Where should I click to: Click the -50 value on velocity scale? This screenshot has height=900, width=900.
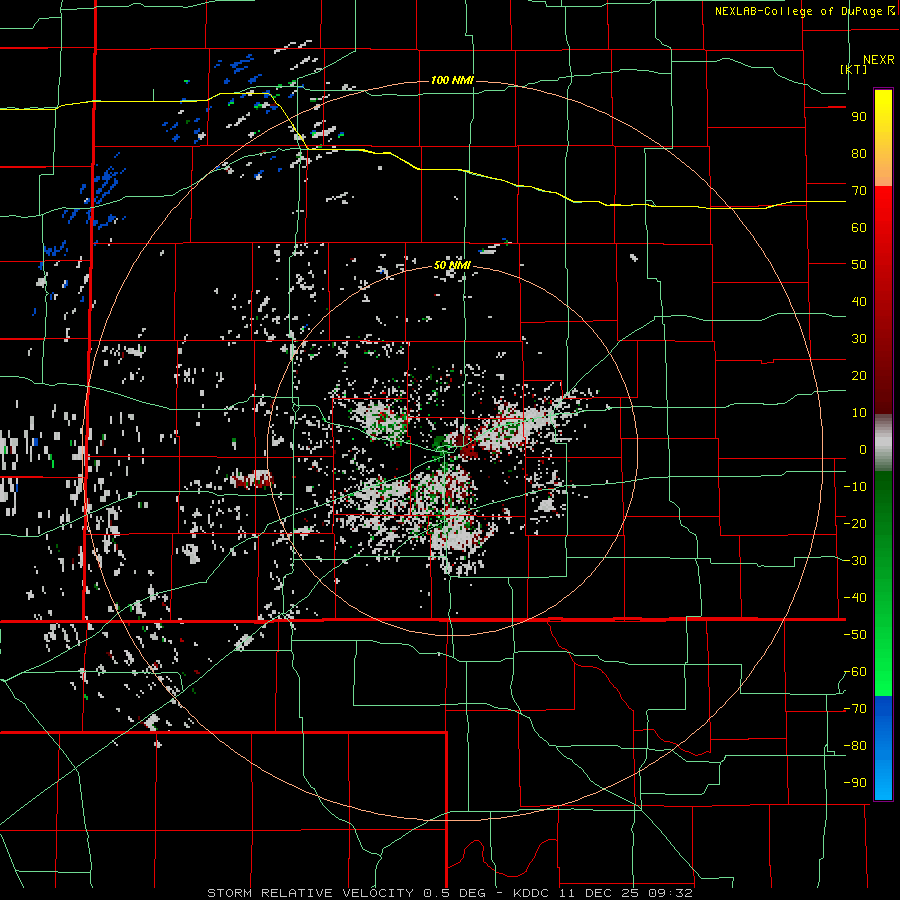[x=855, y=635]
